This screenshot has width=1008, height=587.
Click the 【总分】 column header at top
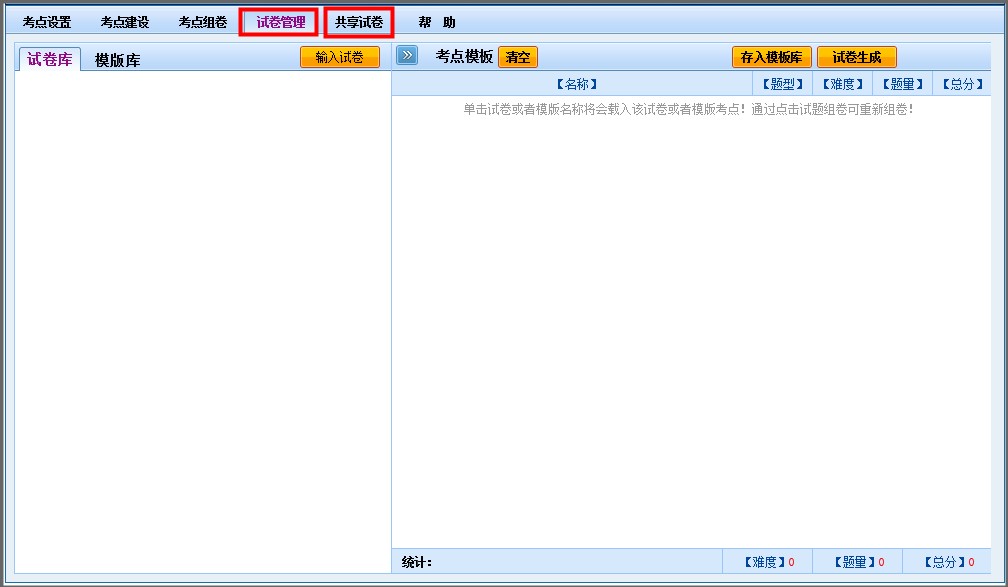pyautogui.click(x=962, y=84)
